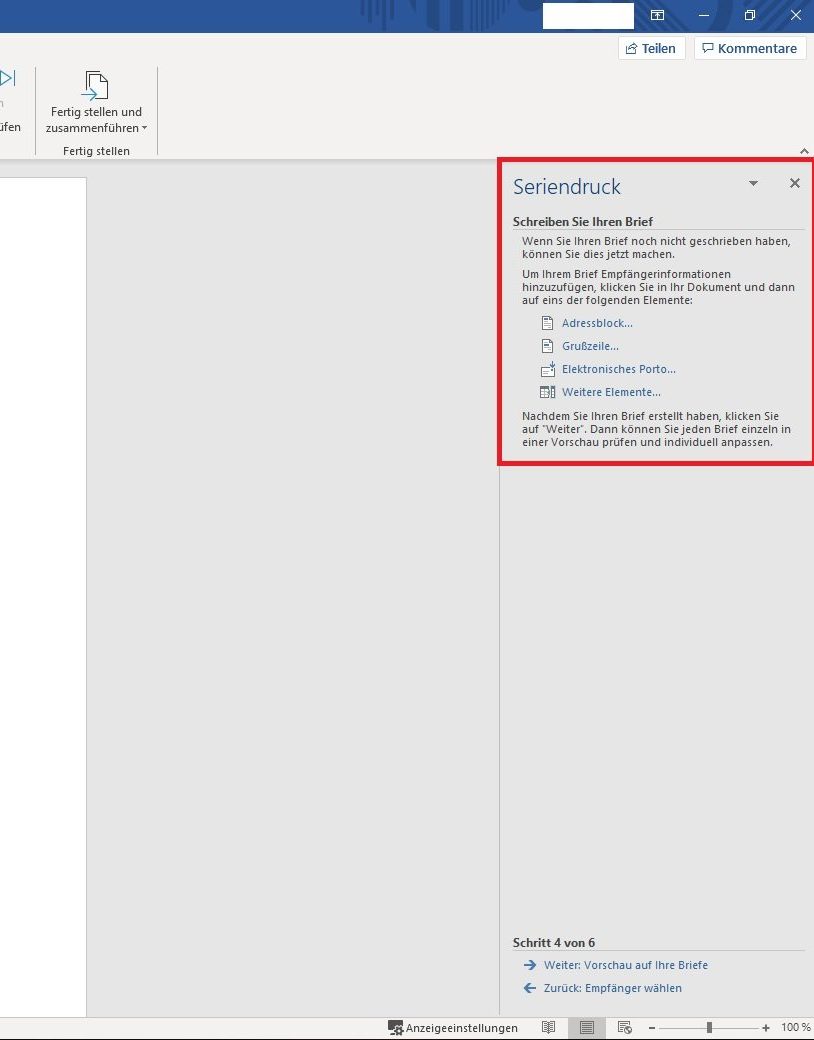Click the Grußzeile document icon
The height and width of the screenshot is (1040, 814).
point(547,346)
